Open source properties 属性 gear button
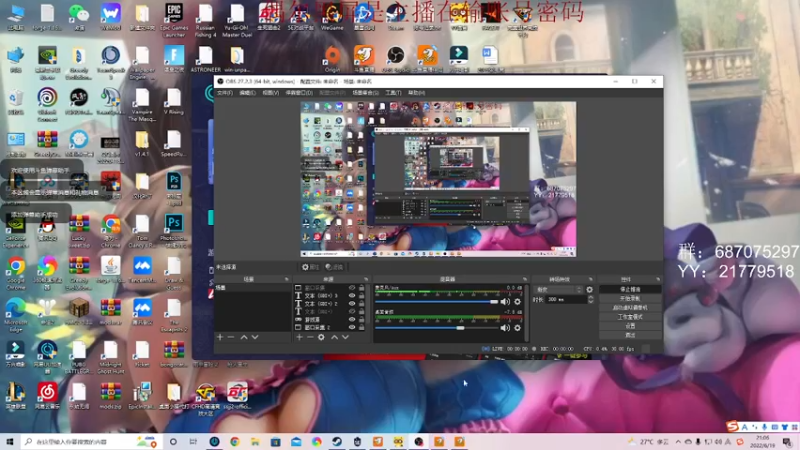Viewport: 800px width, 450px height. pyautogui.click(x=310, y=267)
